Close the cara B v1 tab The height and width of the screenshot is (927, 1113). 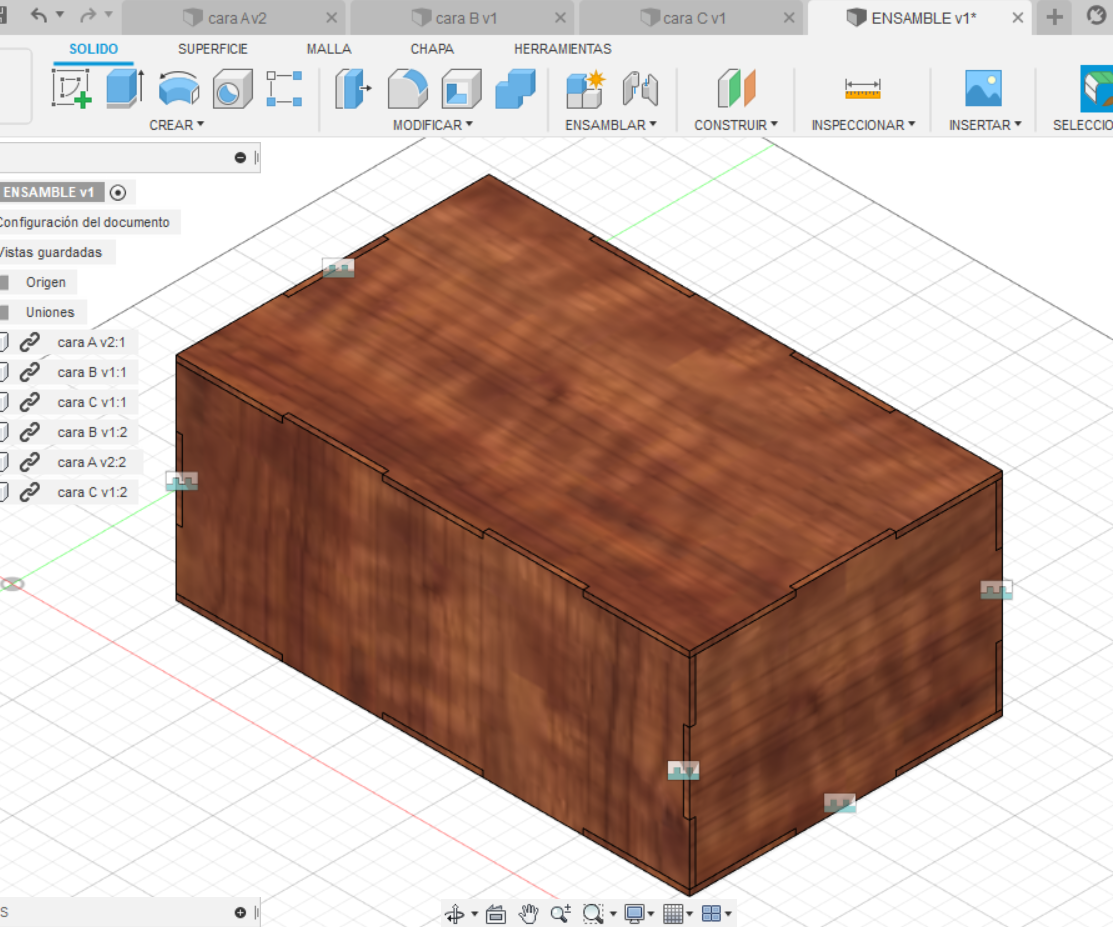coord(561,18)
